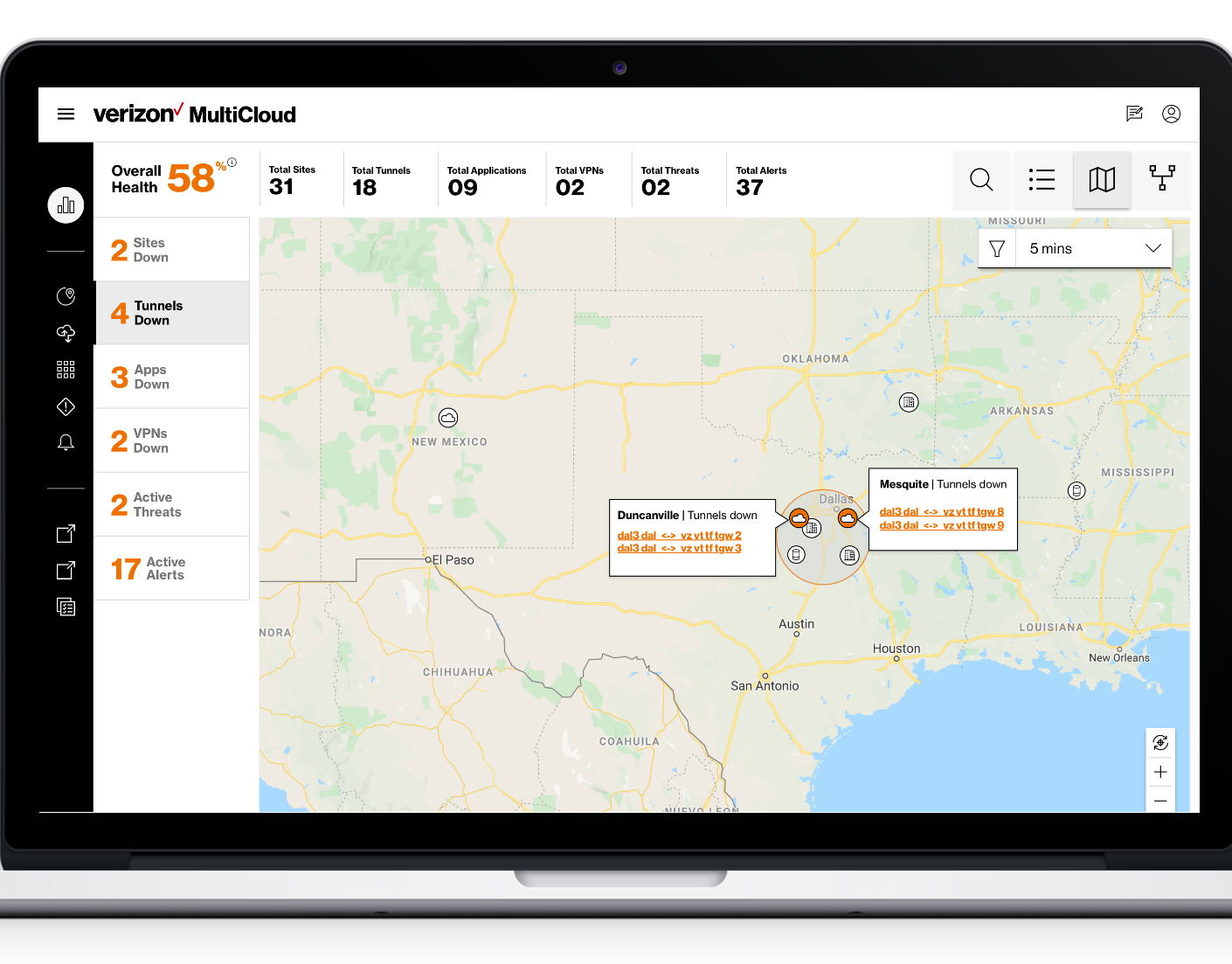This screenshot has height=964, width=1232.
Task: Open the sites location sidebar icon
Action: click(66, 296)
